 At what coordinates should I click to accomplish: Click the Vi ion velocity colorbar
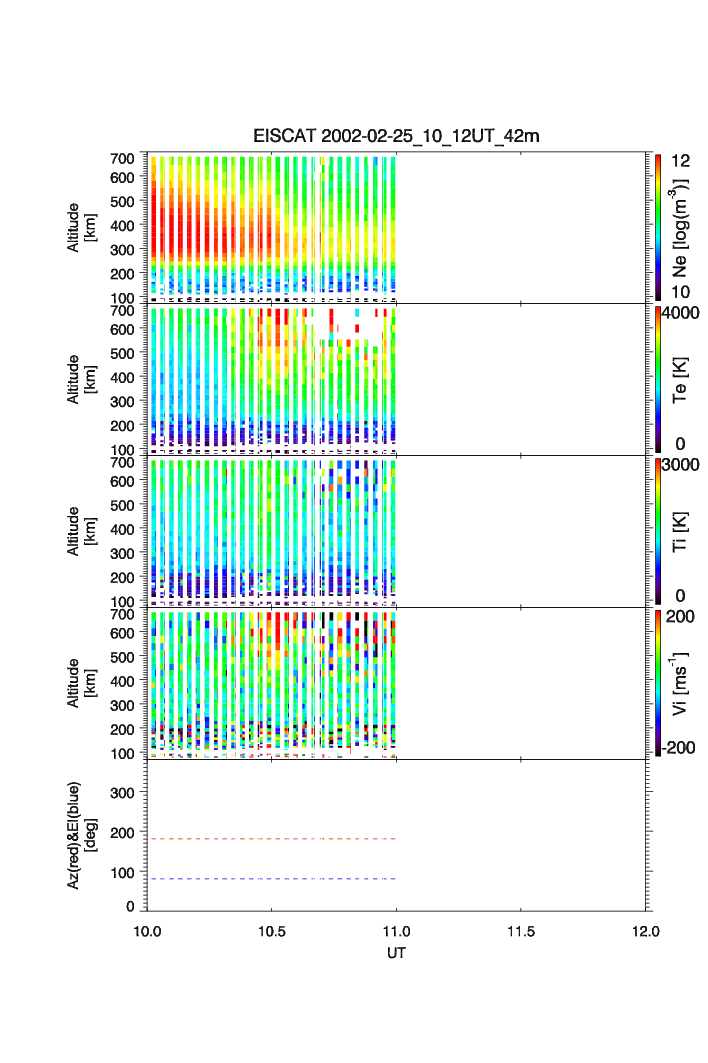[x=658, y=683]
